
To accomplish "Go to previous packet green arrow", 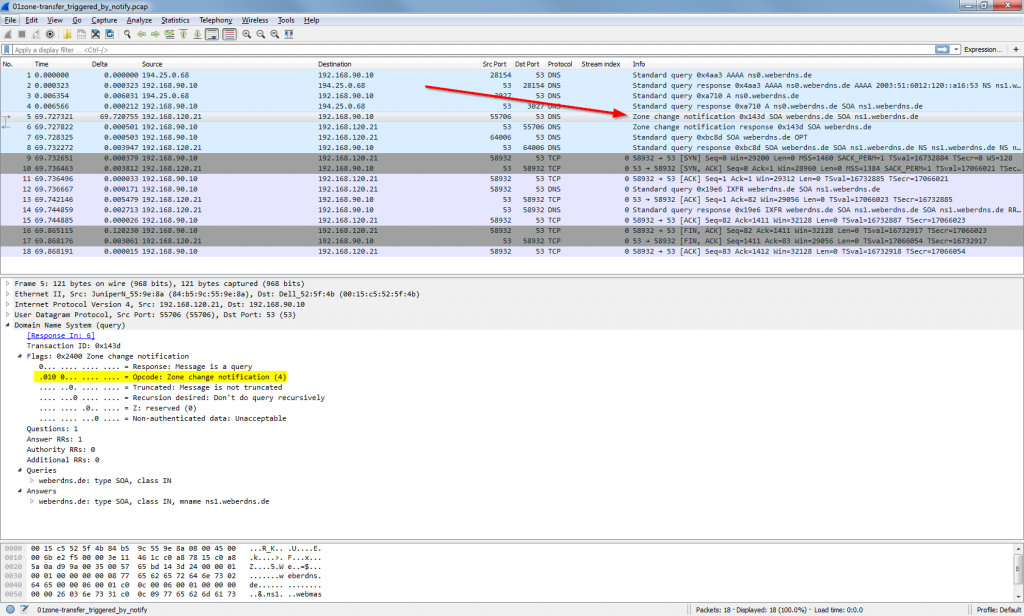I will 141,34.
